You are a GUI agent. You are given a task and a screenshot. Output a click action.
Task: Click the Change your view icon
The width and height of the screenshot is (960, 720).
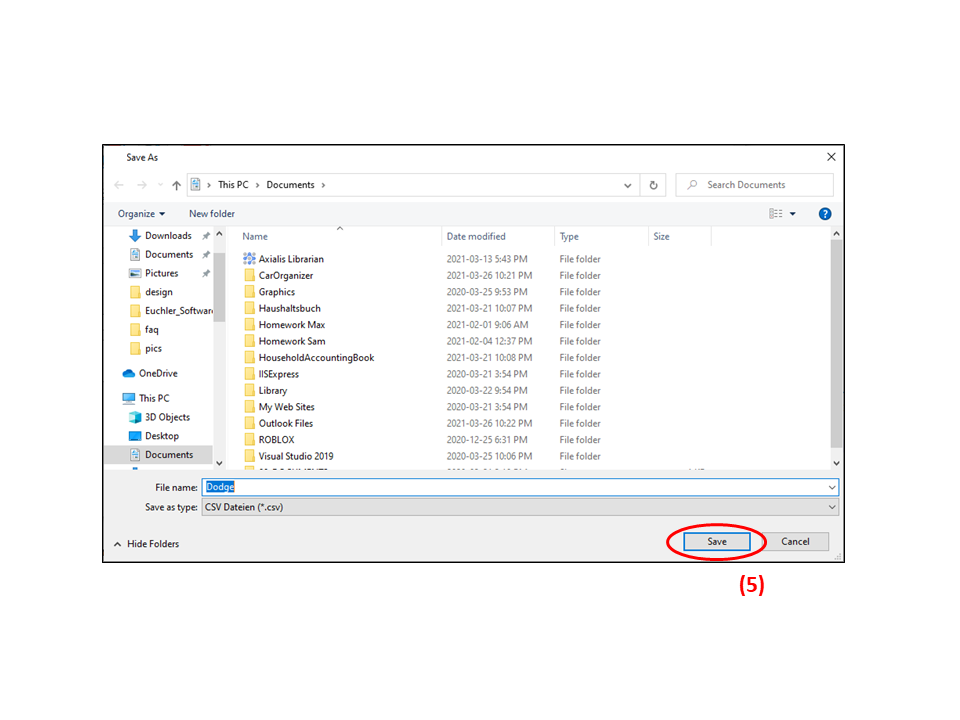(x=776, y=214)
